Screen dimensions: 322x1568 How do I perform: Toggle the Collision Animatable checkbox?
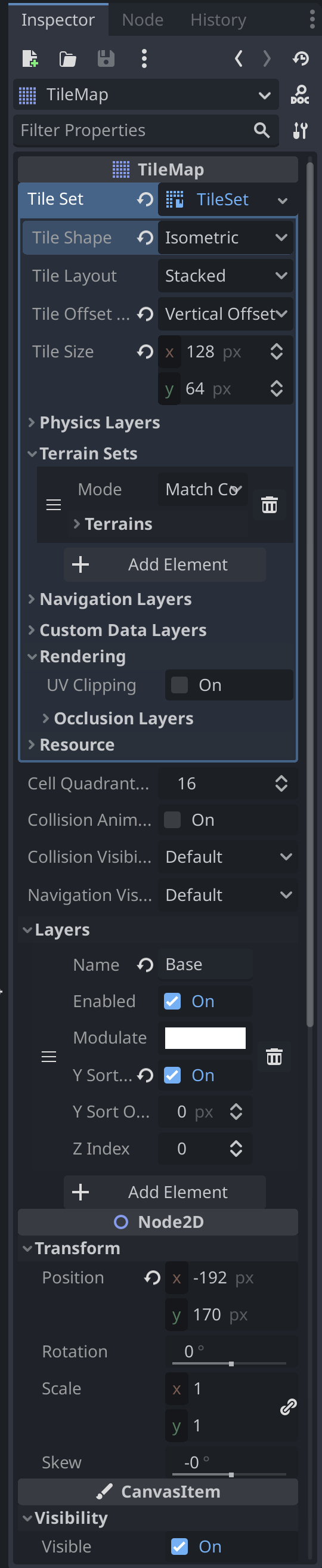pyautogui.click(x=172, y=819)
